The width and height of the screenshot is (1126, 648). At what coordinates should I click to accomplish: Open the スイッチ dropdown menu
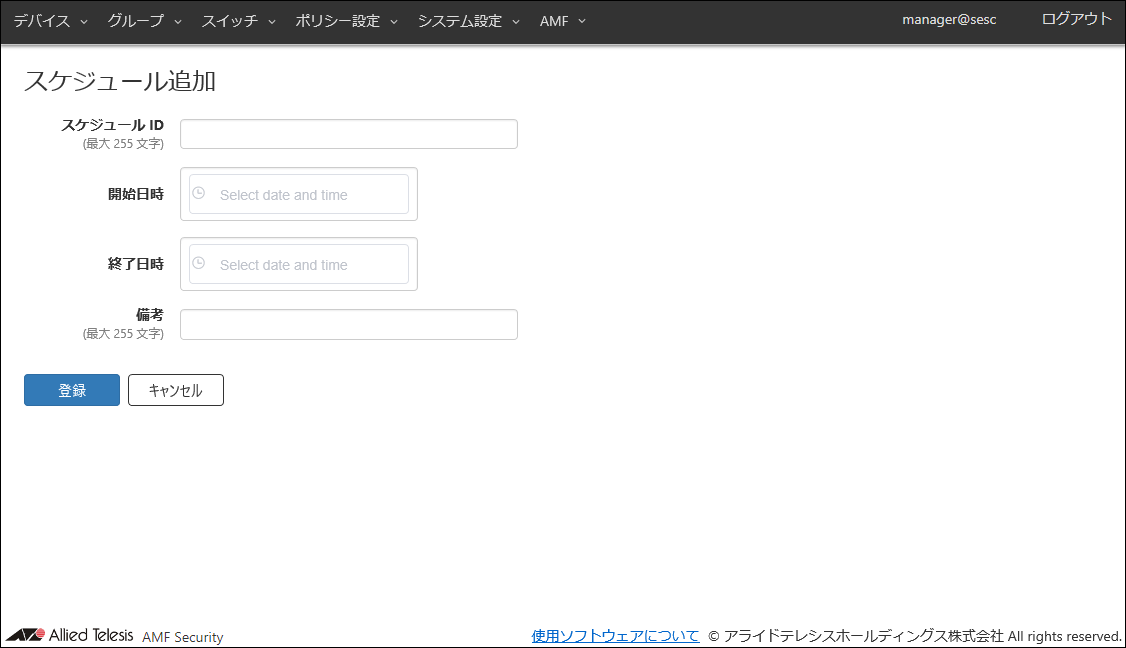[x=238, y=21]
